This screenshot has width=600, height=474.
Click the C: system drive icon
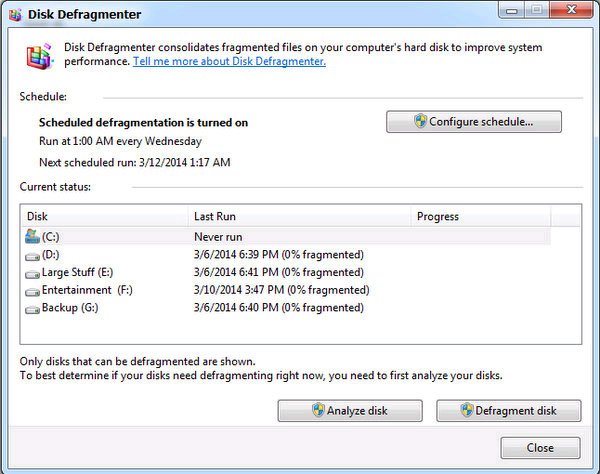[32, 237]
